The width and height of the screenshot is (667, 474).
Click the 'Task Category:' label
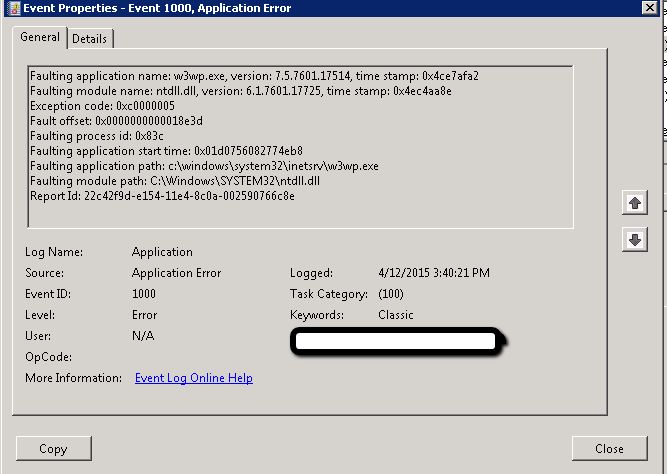[x=329, y=294]
